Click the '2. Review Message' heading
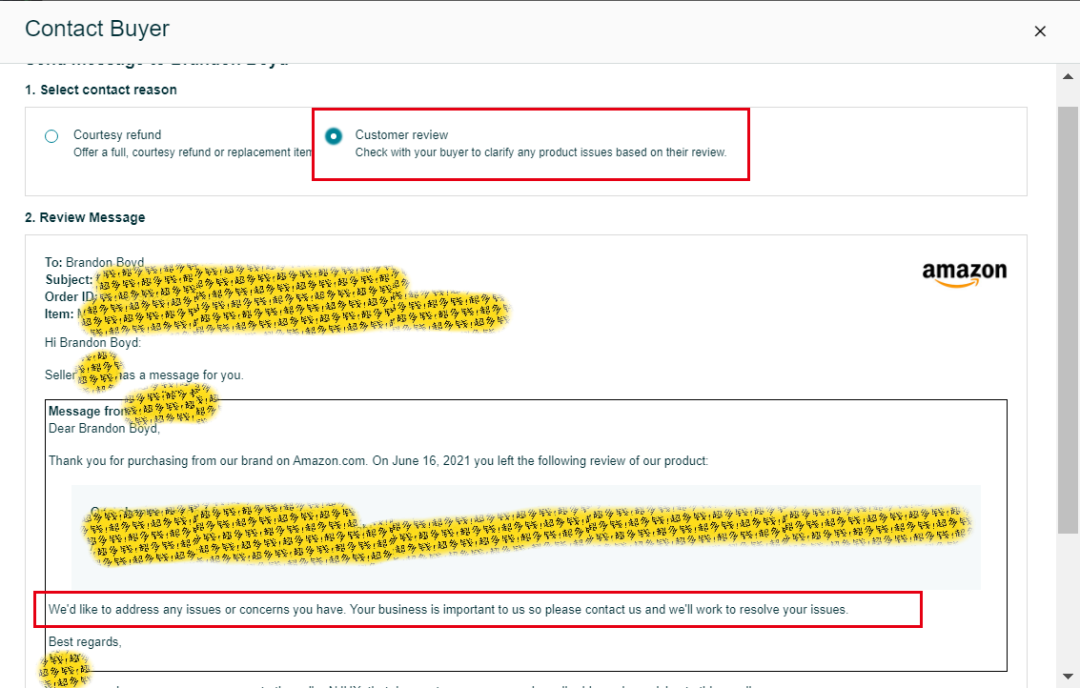This screenshot has width=1080, height=688. (85, 218)
